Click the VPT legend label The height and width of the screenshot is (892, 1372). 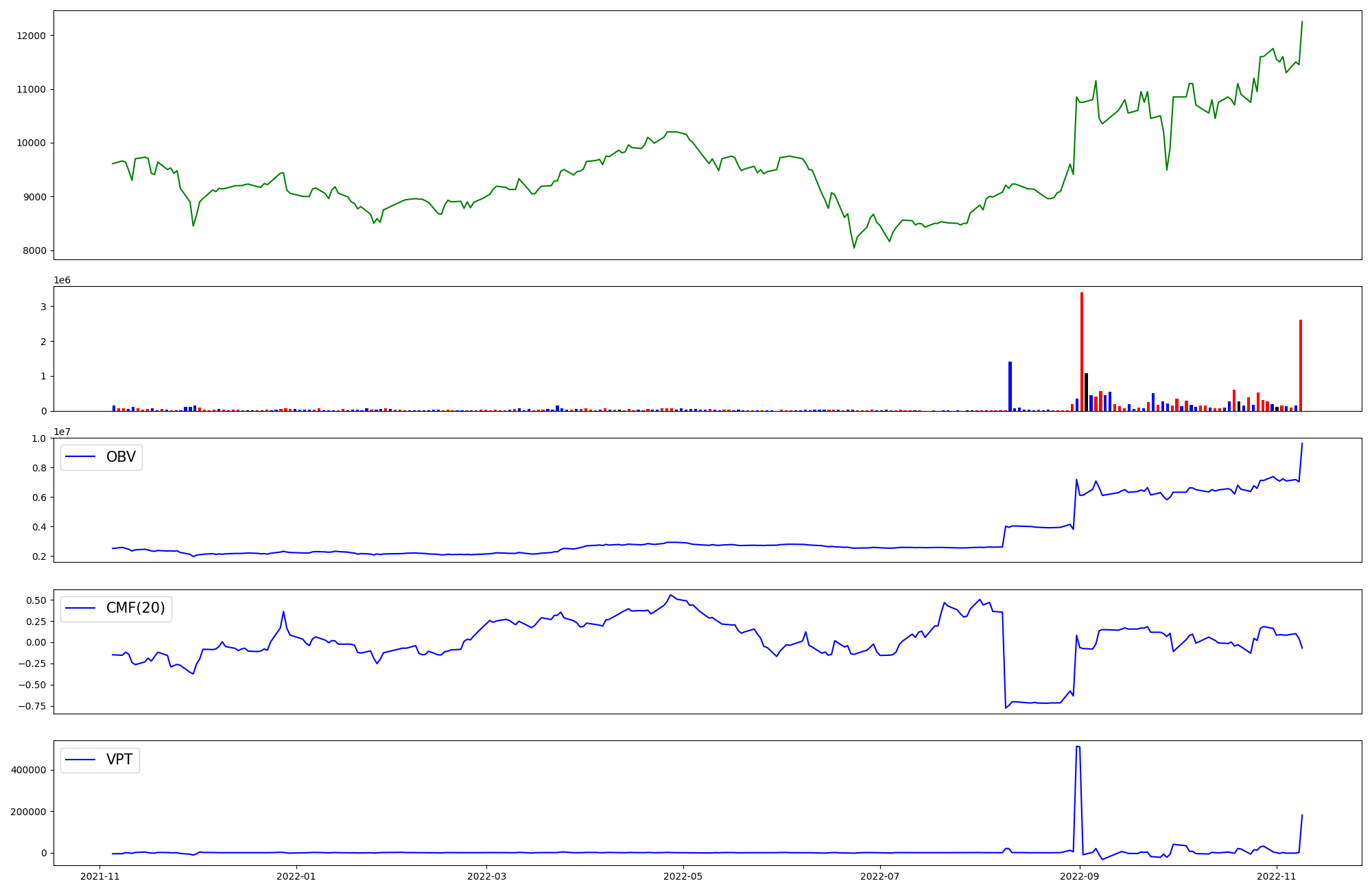tap(119, 760)
